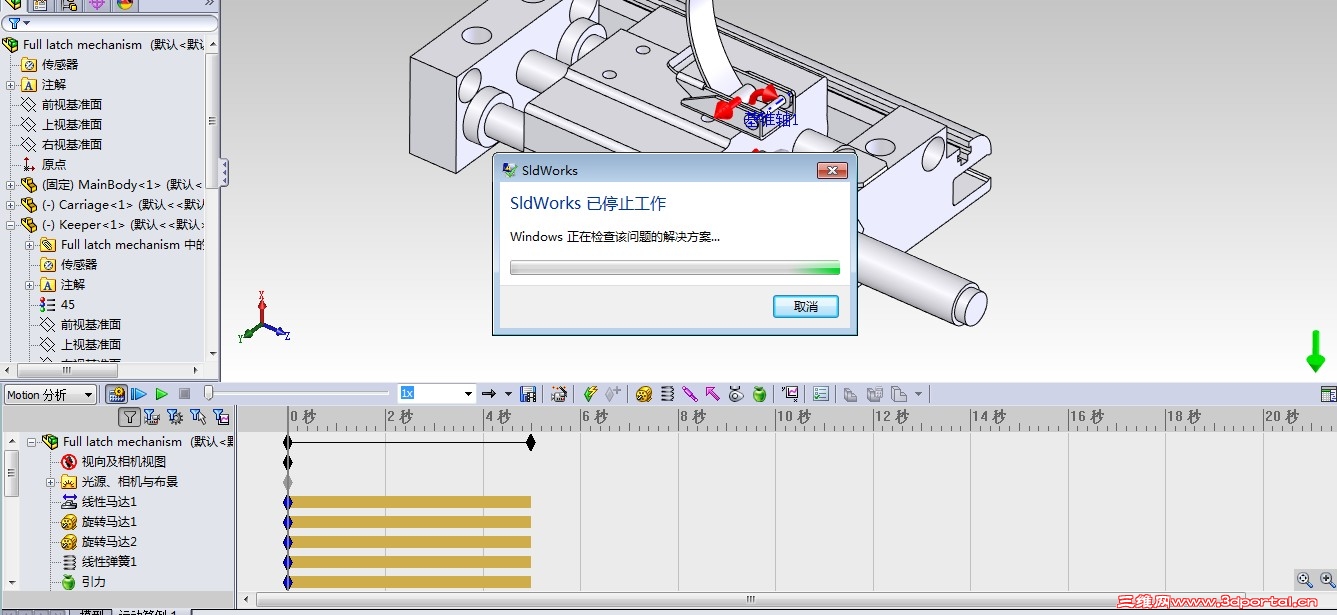Switch to the FeatureManager design tree tab
The width and height of the screenshot is (1337, 615).
(13, 4)
